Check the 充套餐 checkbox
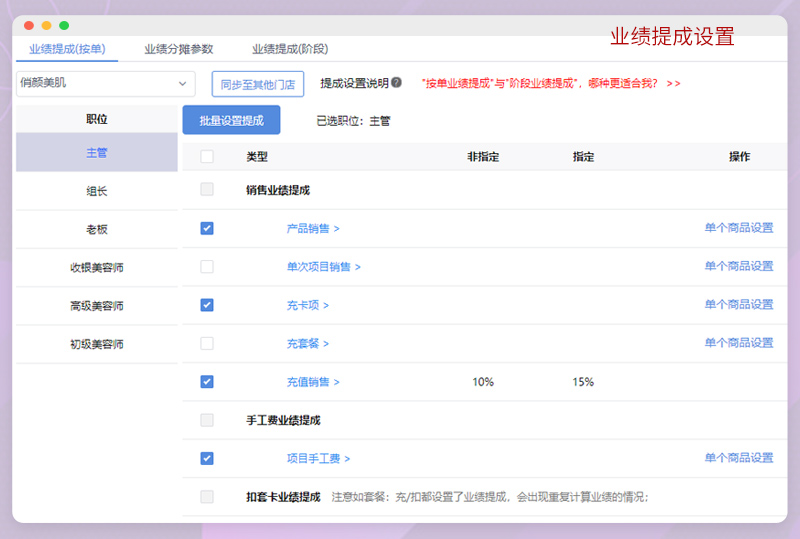The image size is (800, 539). point(207,344)
